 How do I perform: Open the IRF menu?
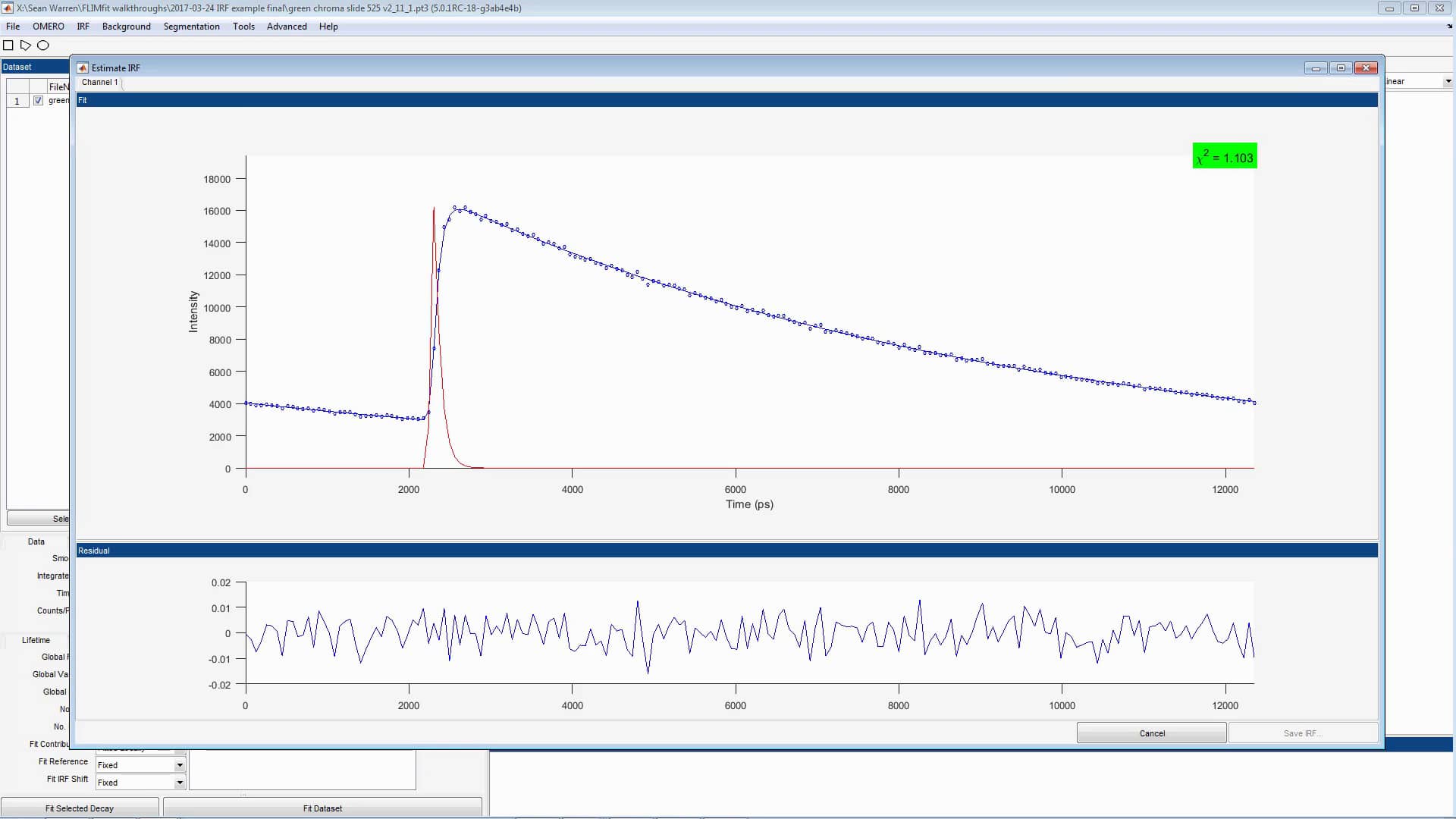tap(83, 26)
